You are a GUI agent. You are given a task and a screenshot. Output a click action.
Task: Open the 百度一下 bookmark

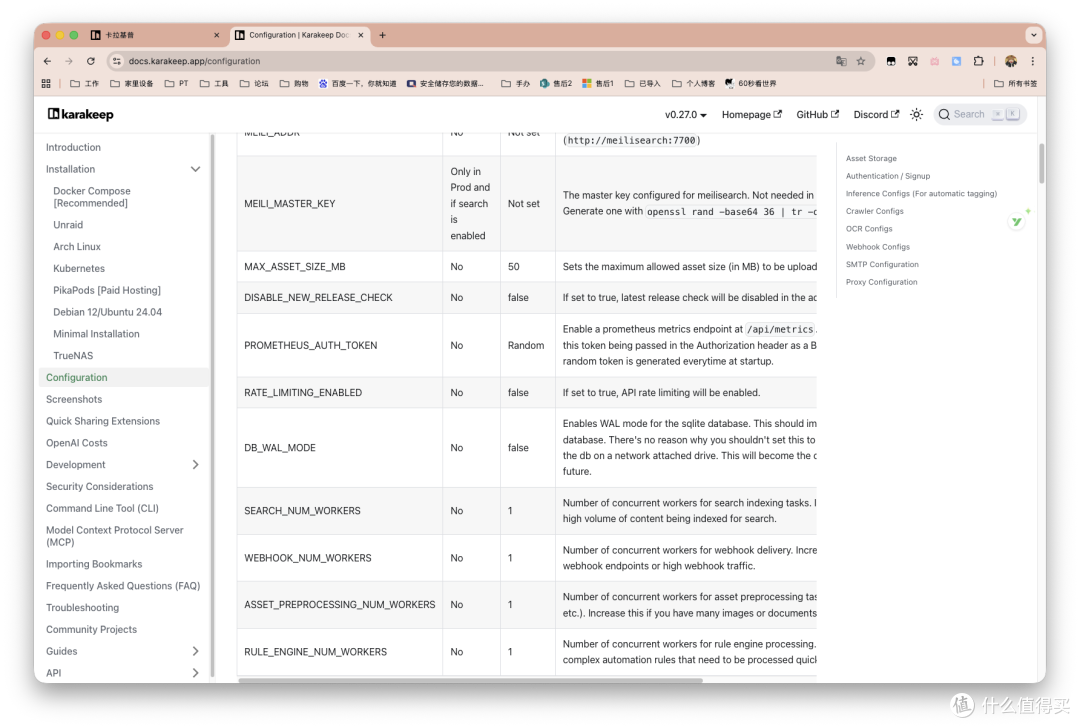click(357, 83)
